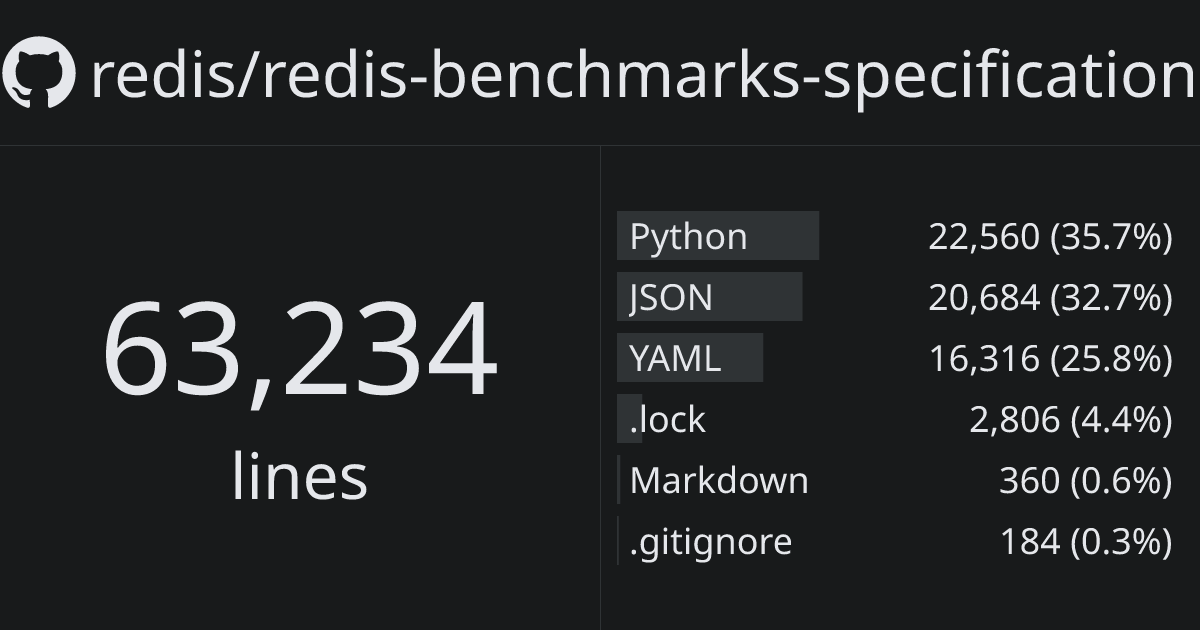Click the YAML text label
1200x630 pixels.
675,358
